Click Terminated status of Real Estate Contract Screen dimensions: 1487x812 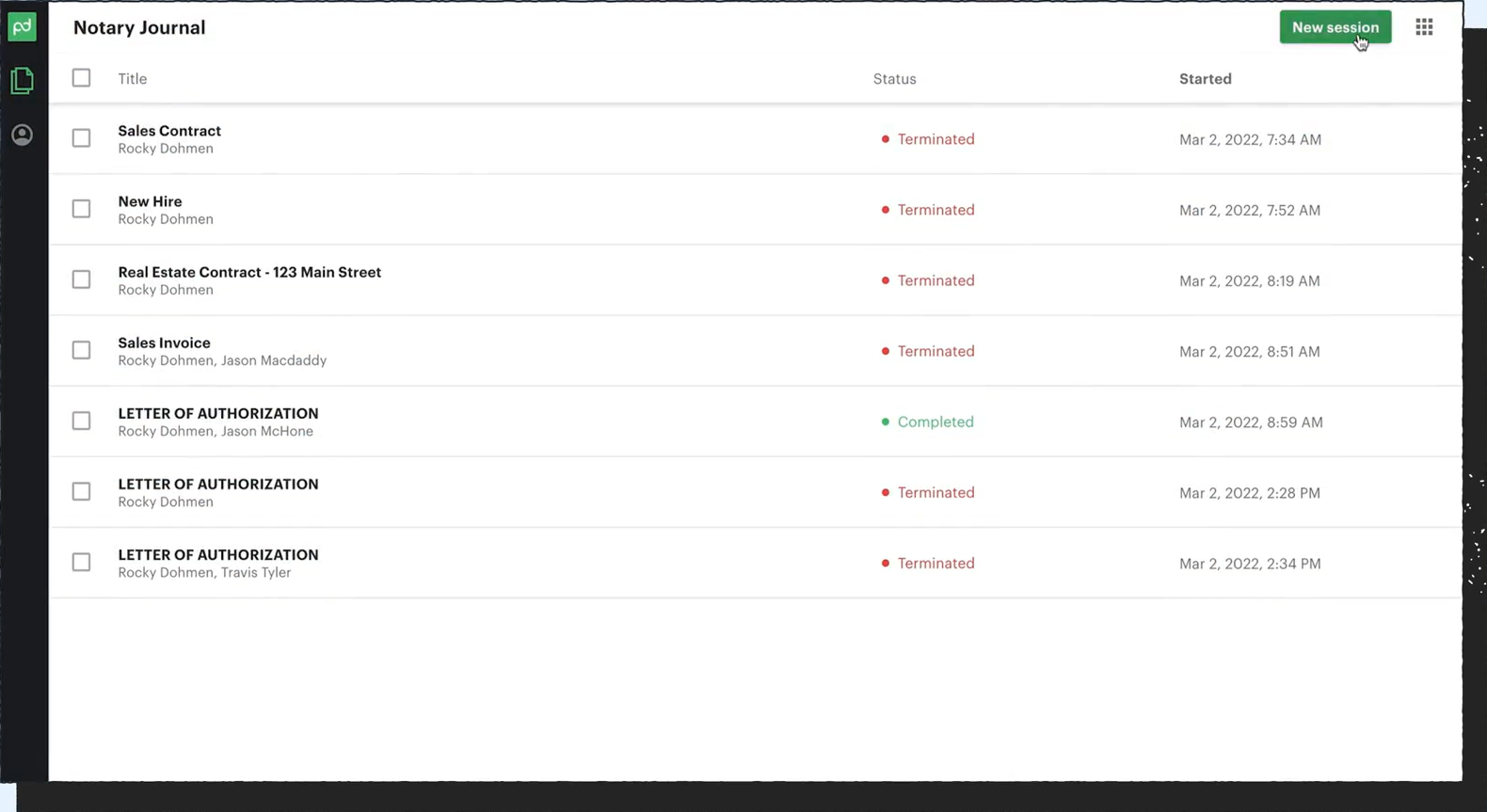tap(935, 280)
